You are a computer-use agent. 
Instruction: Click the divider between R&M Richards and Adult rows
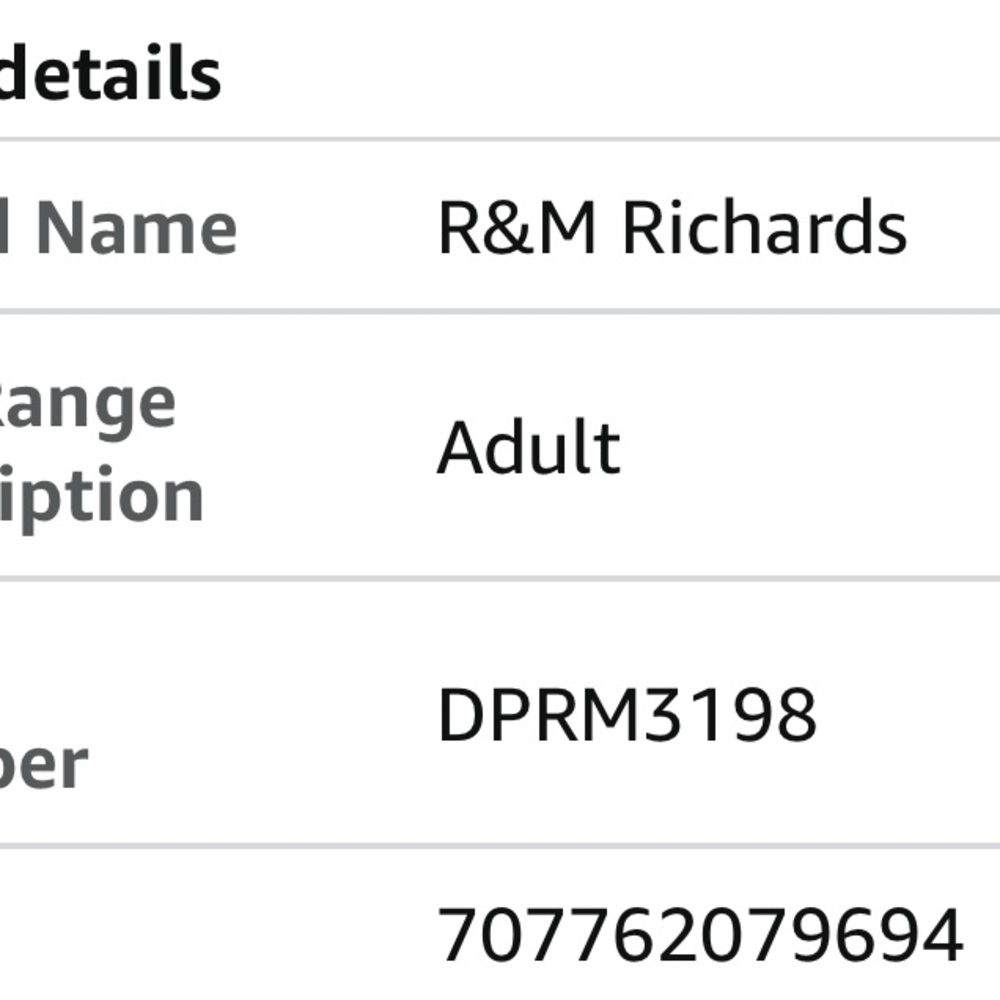pyautogui.click(x=500, y=312)
